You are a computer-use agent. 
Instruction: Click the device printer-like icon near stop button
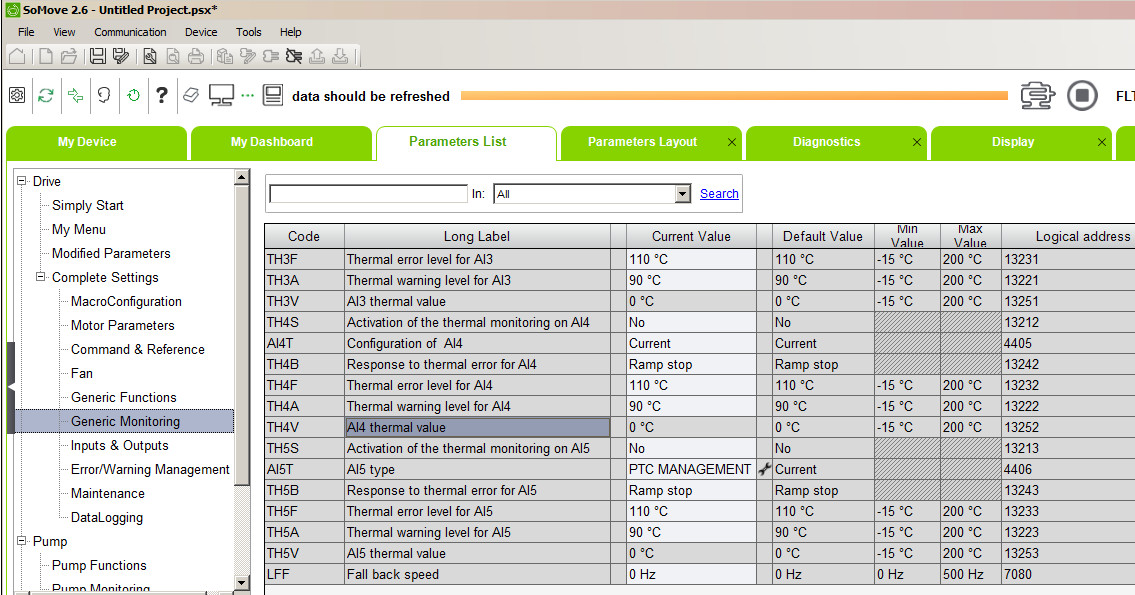click(x=1037, y=96)
